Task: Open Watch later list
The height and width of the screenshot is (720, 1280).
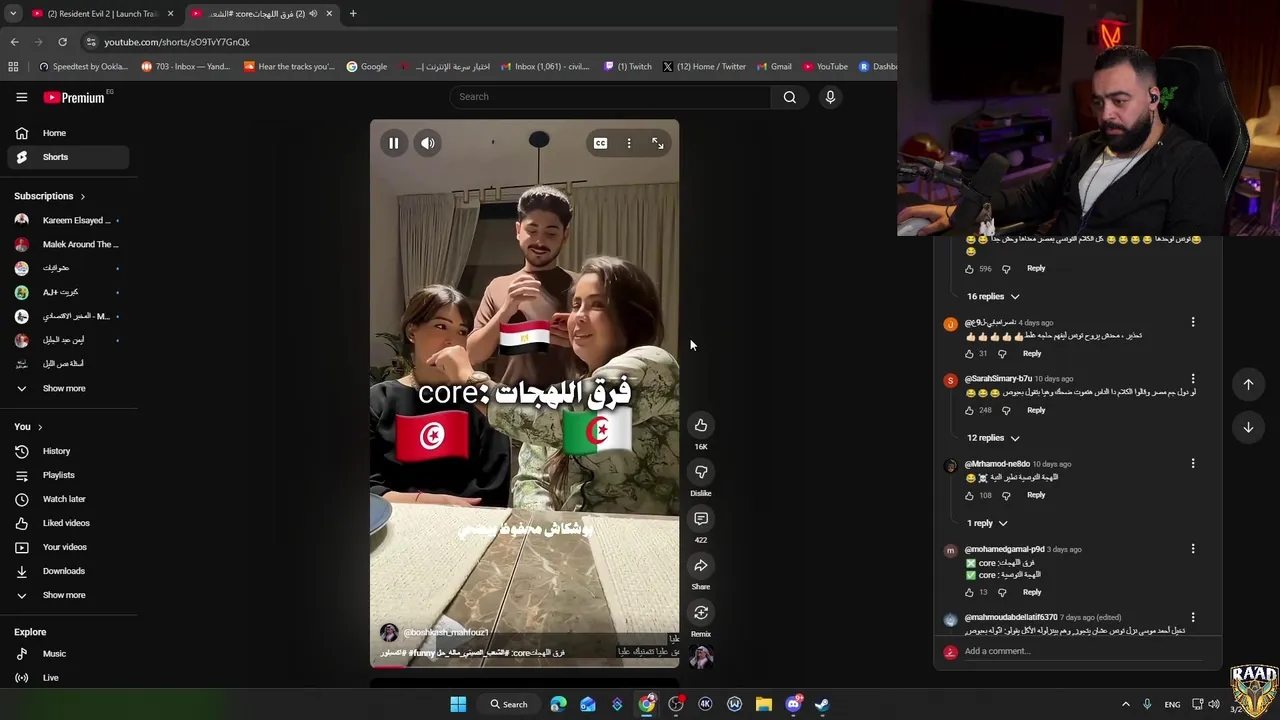Action: pos(69,499)
